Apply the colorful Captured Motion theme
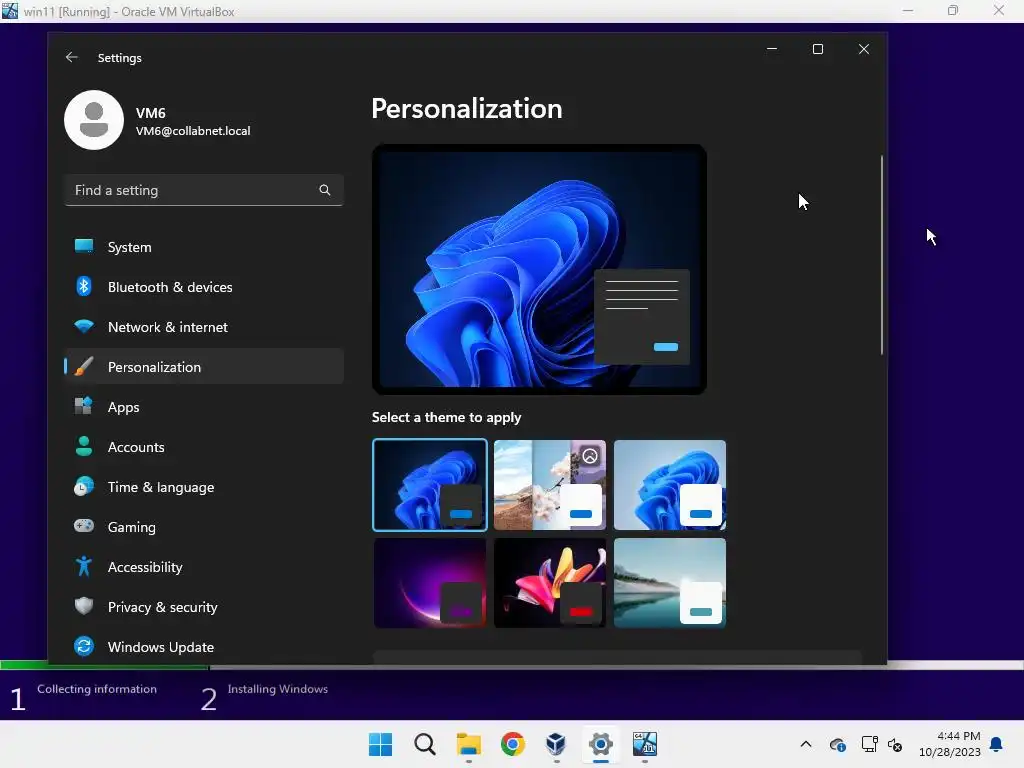The width and height of the screenshot is (1024, 768). pyautogui.click(x=550, y=583)
